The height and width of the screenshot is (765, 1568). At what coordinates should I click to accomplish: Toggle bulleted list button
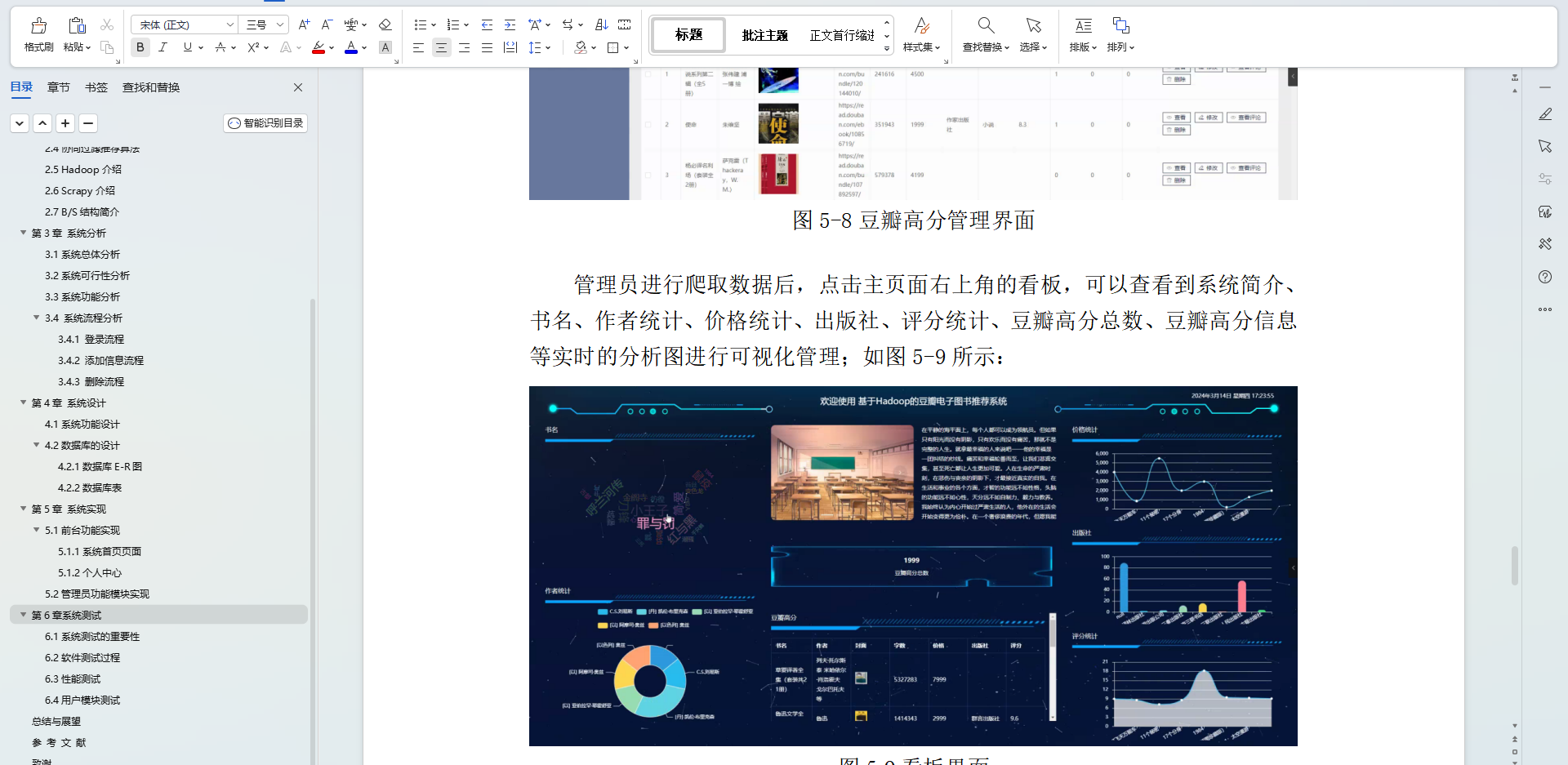pyautogui.click(x=420, y=25)
